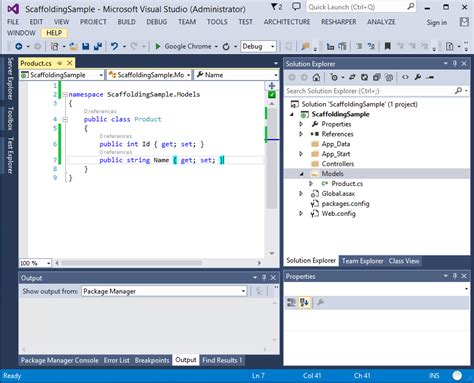Expand the References node
Image resolution: width=474 pixels, height=383 pixels.
pyautogui.click(x=301, y=134)
